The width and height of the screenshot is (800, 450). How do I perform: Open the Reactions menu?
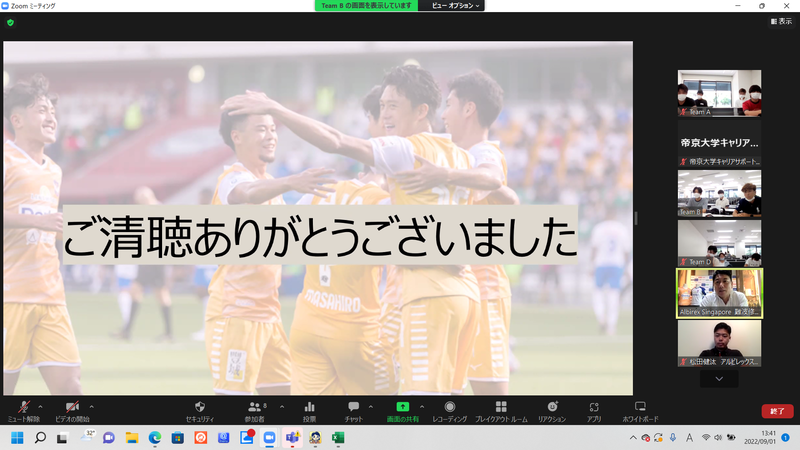click(552, 409)
